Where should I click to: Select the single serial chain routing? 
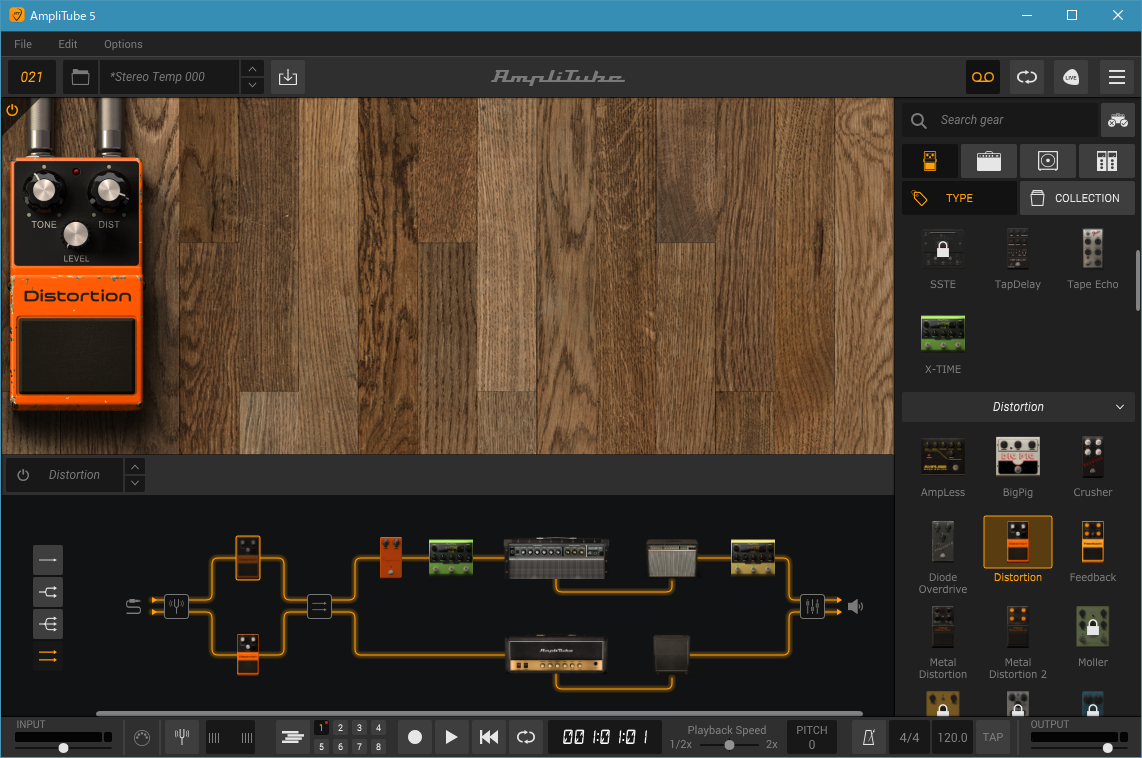(x=47, y=560)
